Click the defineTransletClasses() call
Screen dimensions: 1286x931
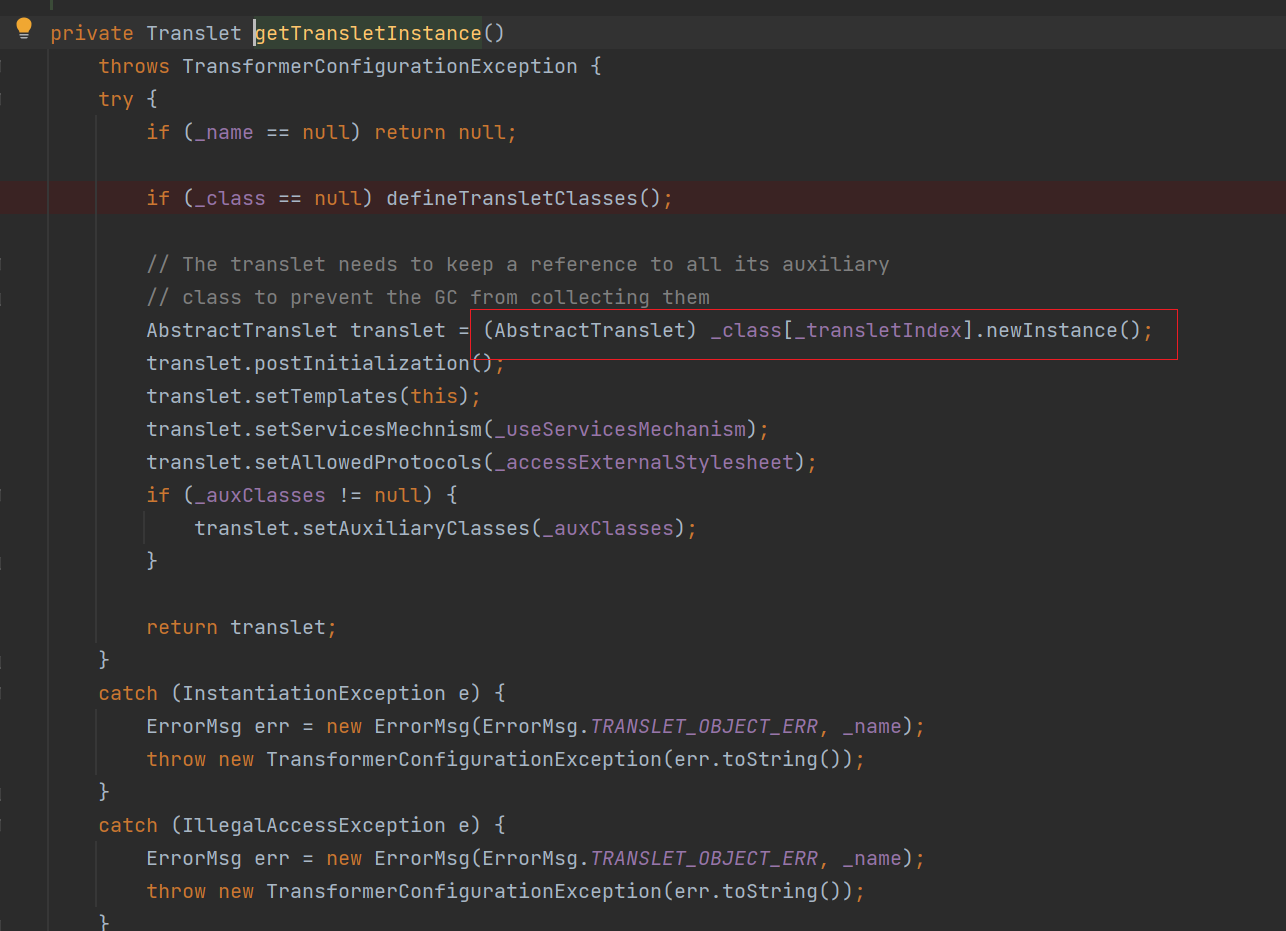point(524,198)
